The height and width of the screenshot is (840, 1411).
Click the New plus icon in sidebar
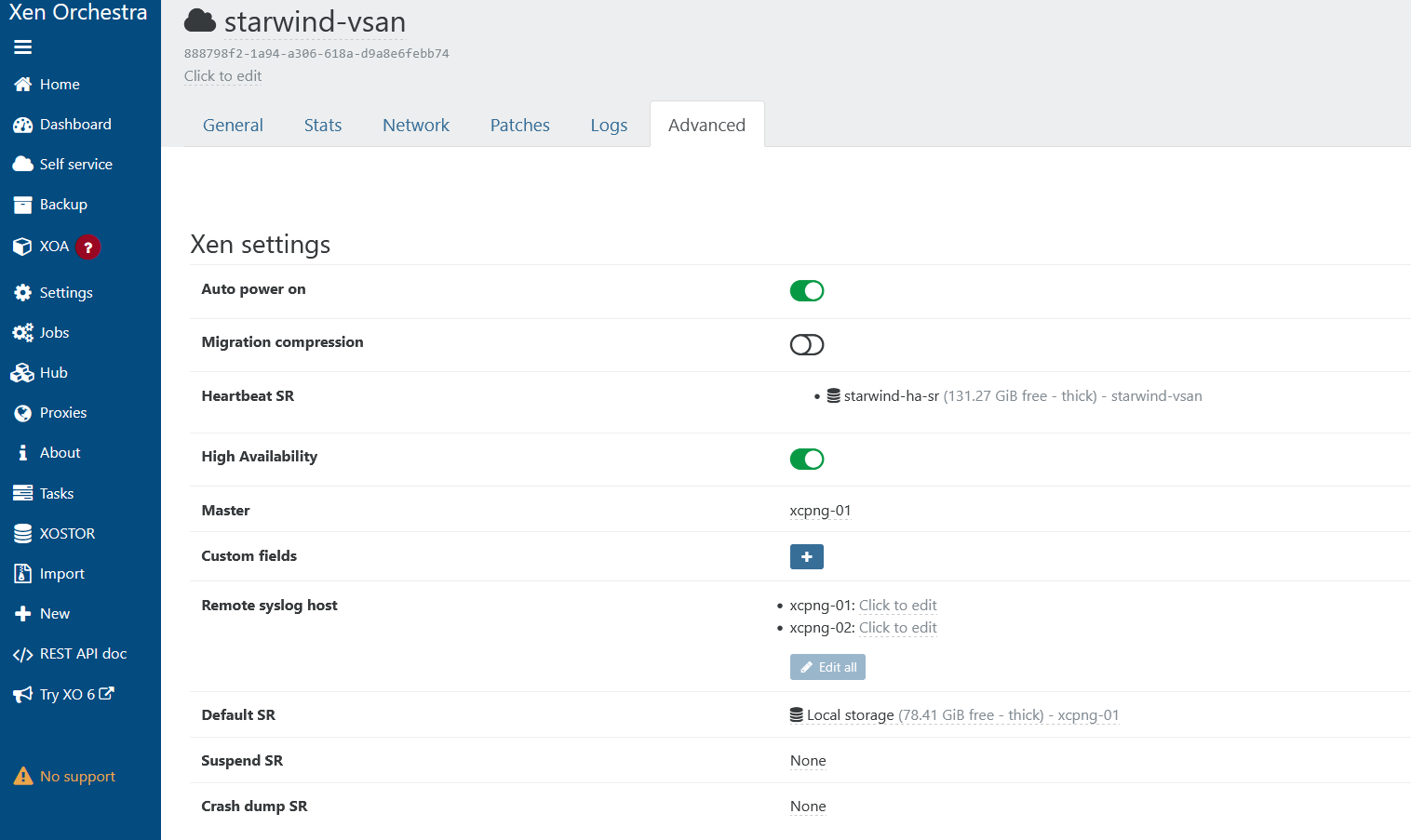click(x=23, y=614)
